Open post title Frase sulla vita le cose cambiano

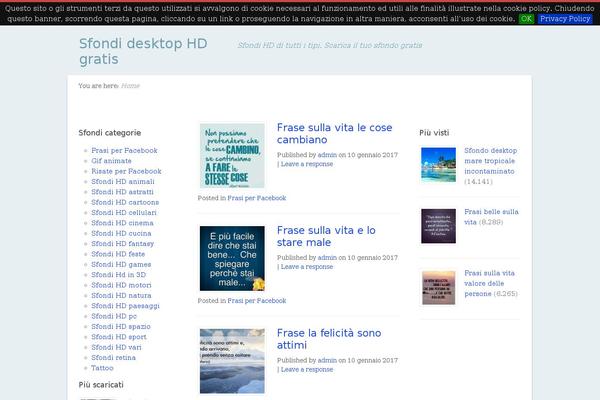coord(334,133)
